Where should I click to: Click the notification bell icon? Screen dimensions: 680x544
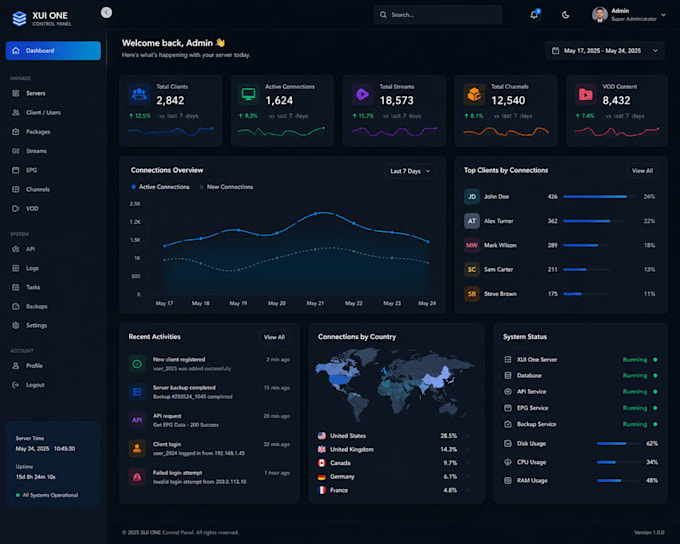[534, 15]
